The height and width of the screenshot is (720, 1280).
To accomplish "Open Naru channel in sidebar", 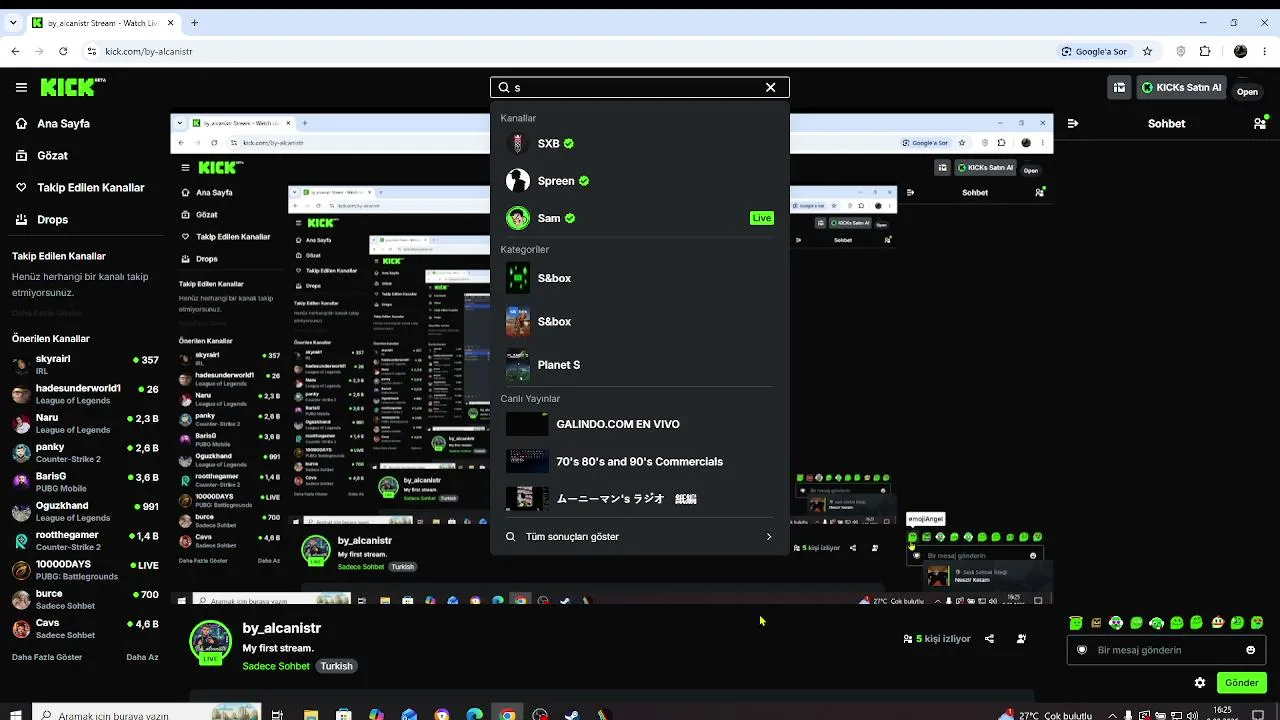I will [85, 423].
